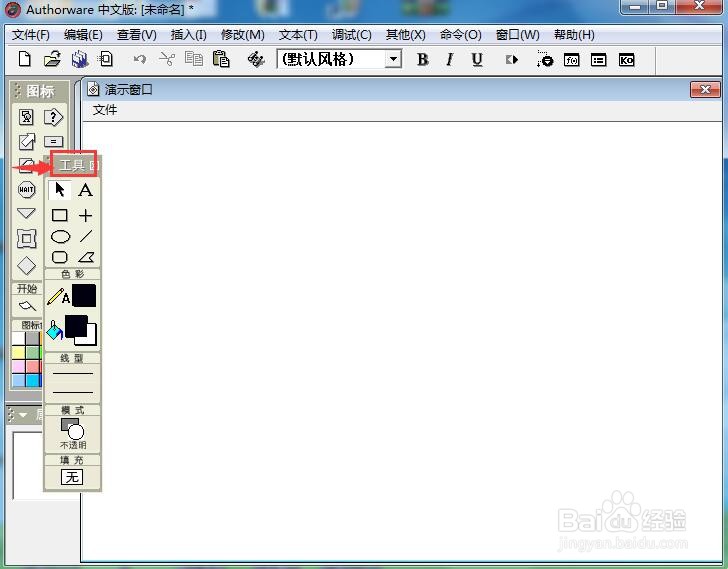Open the Knowledge Objects icon
The image size is (728, 569).
[x=626, y=60]
